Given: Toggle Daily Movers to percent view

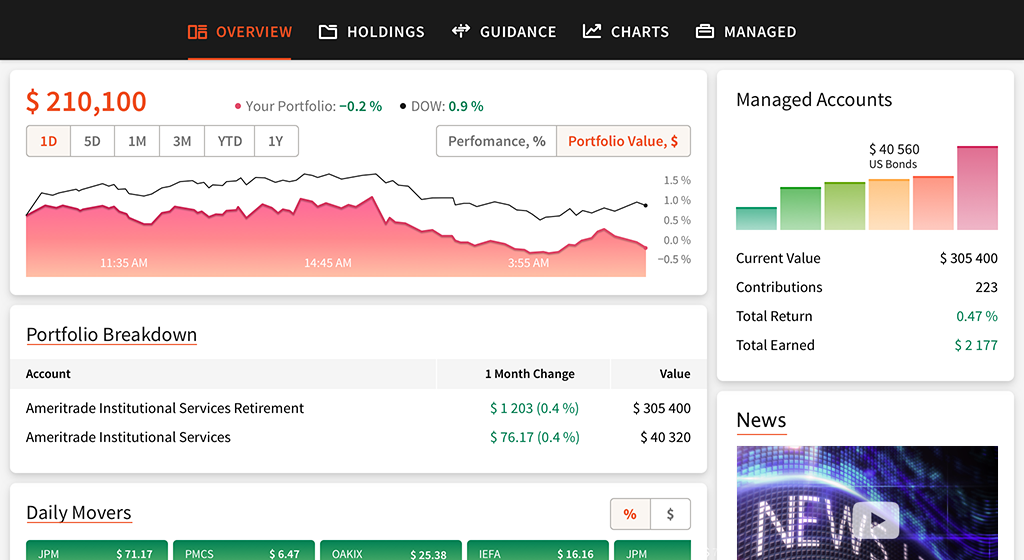Looking at the screenshot, I should click(x=630, y=514).
